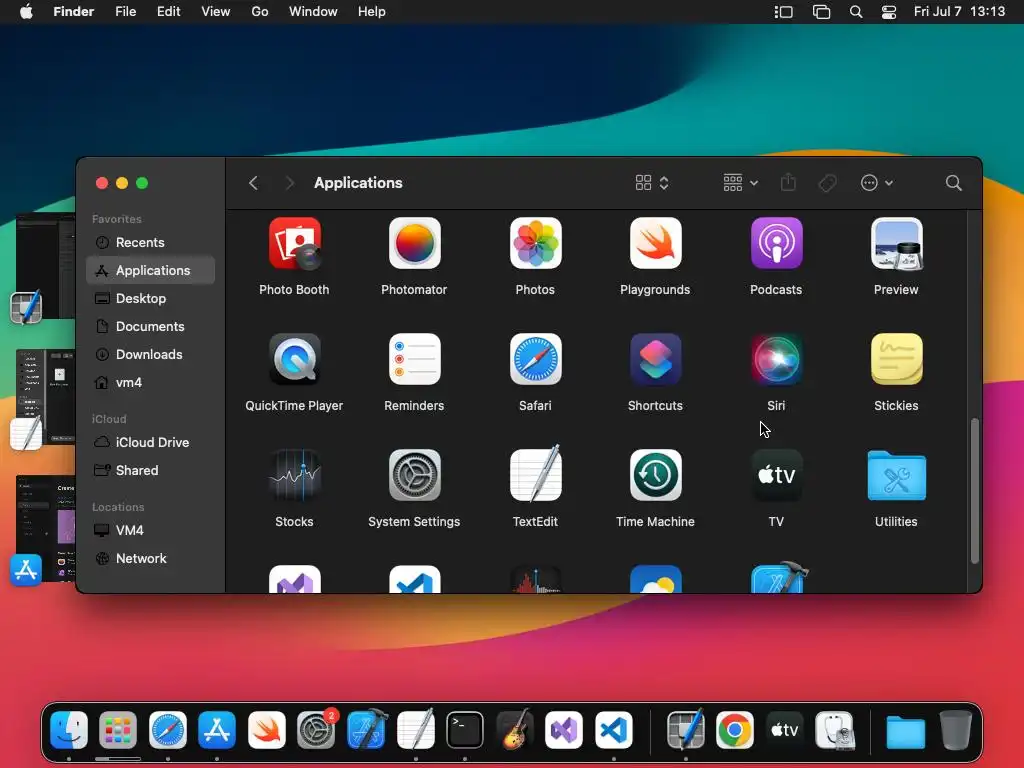Open the Playgrounds app icon

coord(656,244)
